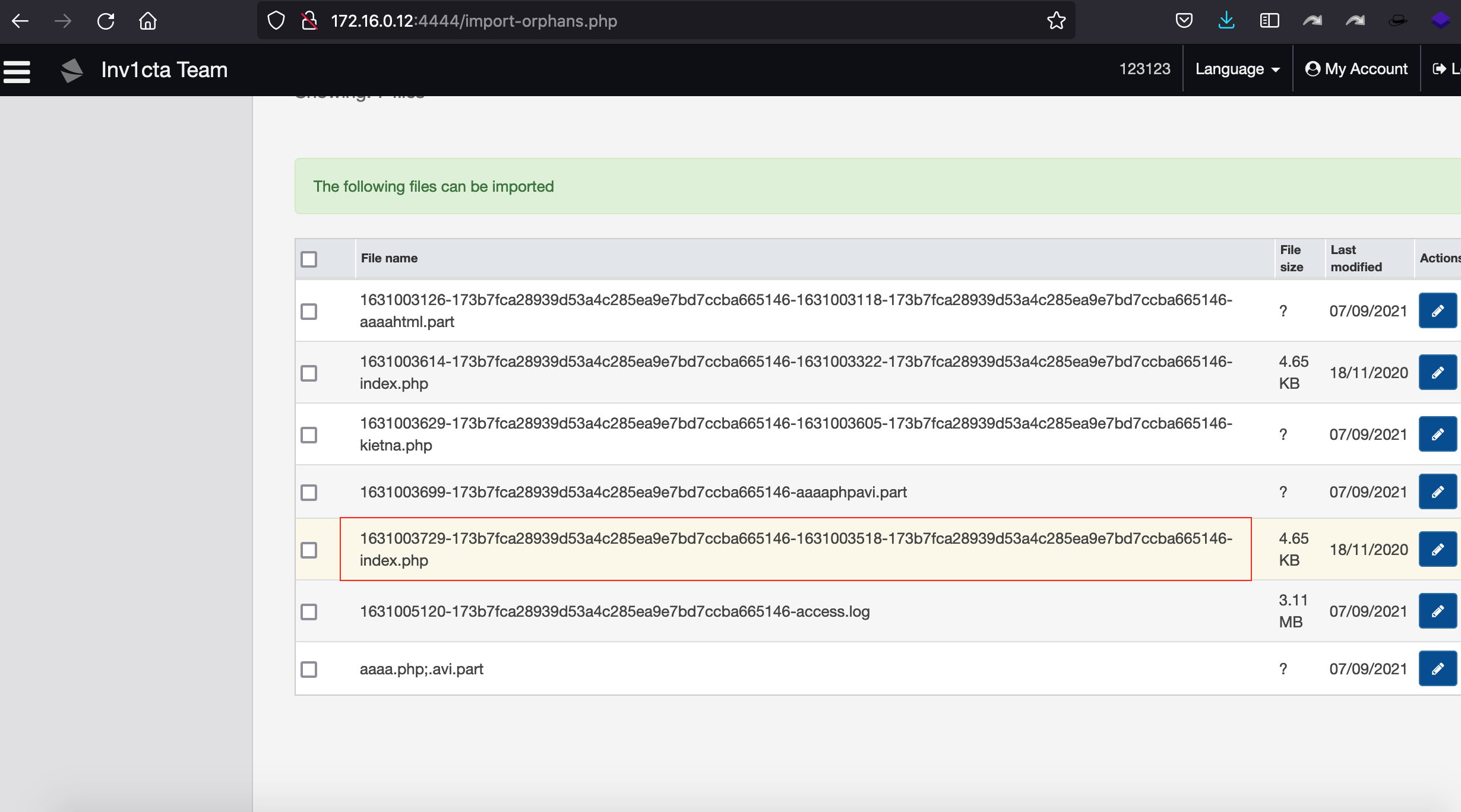Click the Inv1cta Team logo icon
Image resolution: width=1461 pixels, height=812 pixels.
tap(71, 70)
